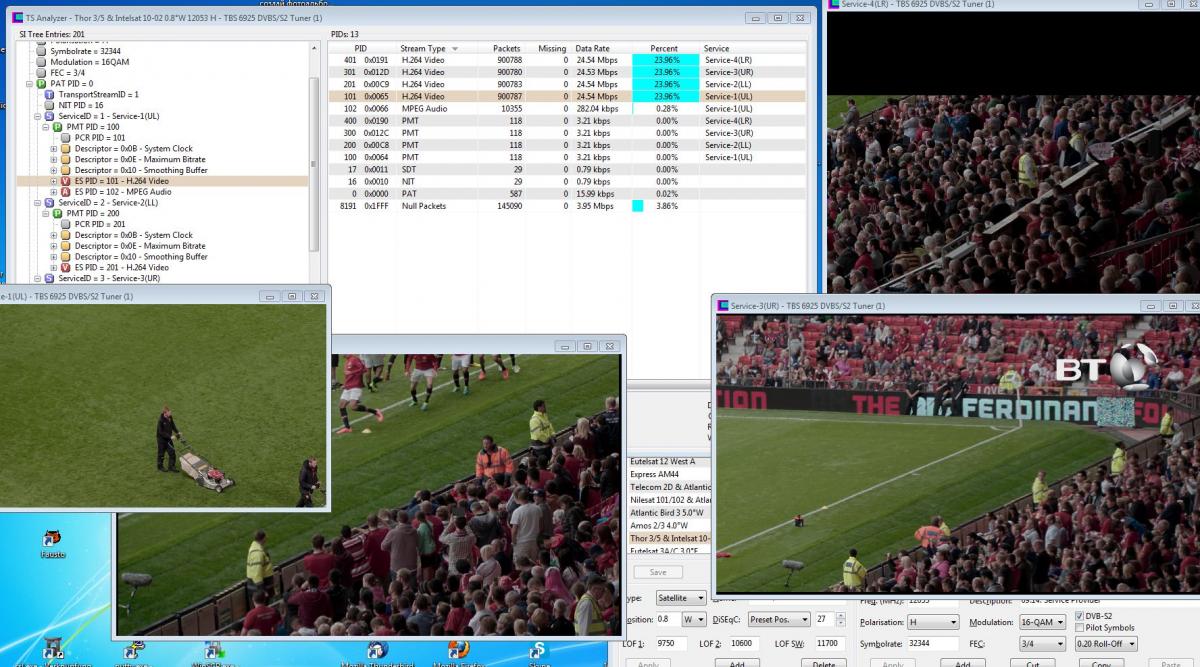Click the icon beside Symbolrate = 32344
The height and width of the screenshot is (667, 1200).
[42, 51]
